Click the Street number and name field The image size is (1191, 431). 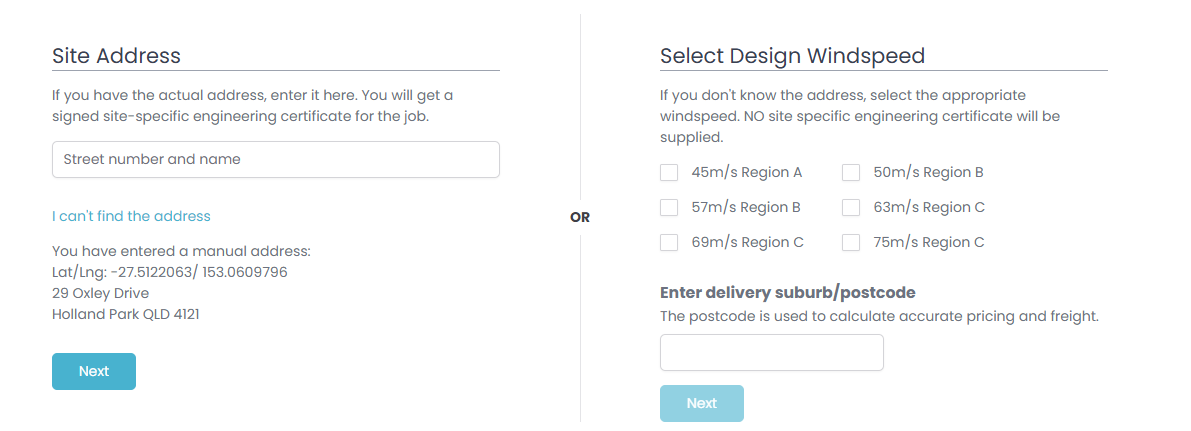275,160
